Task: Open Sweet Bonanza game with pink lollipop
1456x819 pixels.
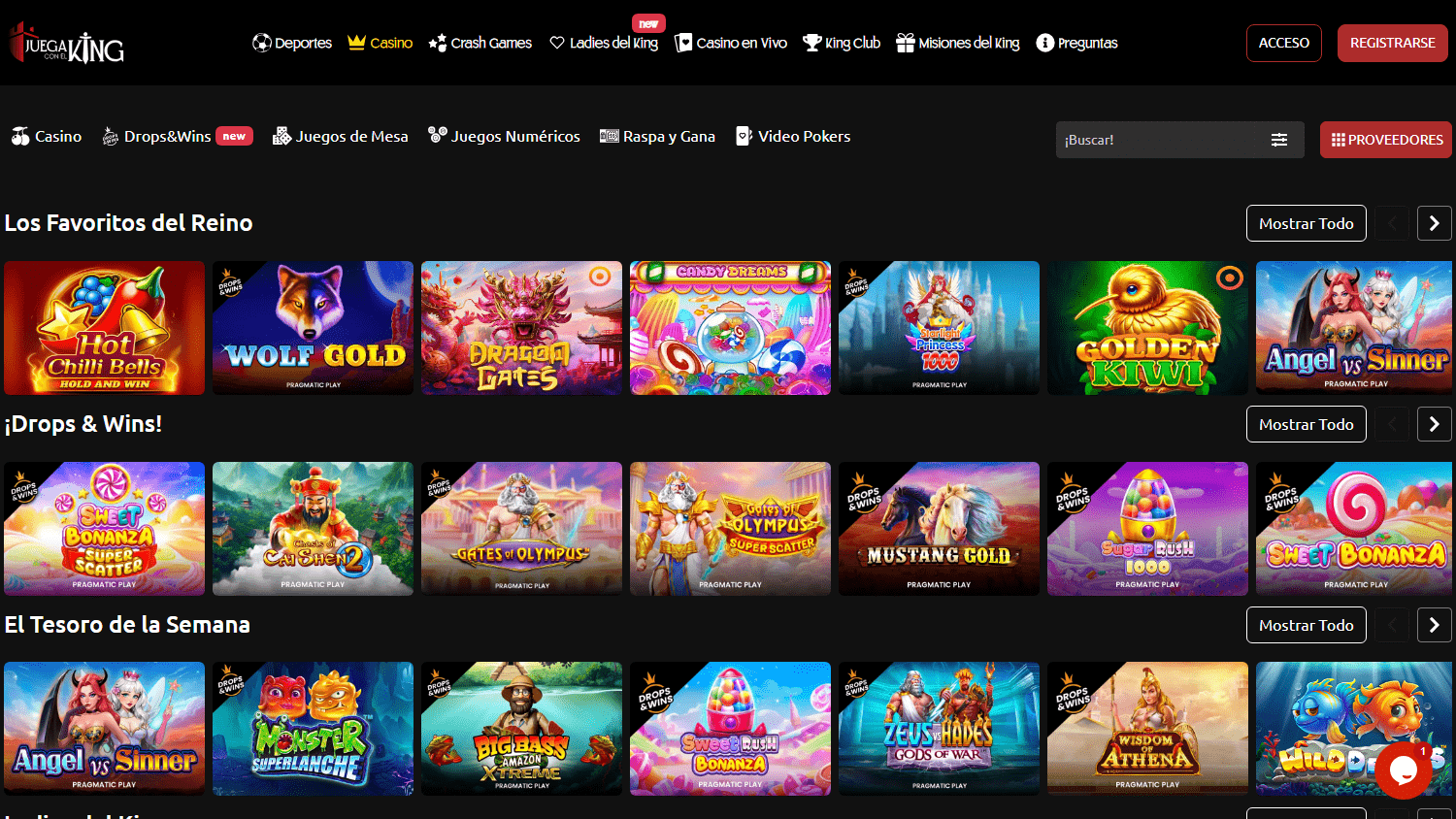Action: (x=1356, y=529)
